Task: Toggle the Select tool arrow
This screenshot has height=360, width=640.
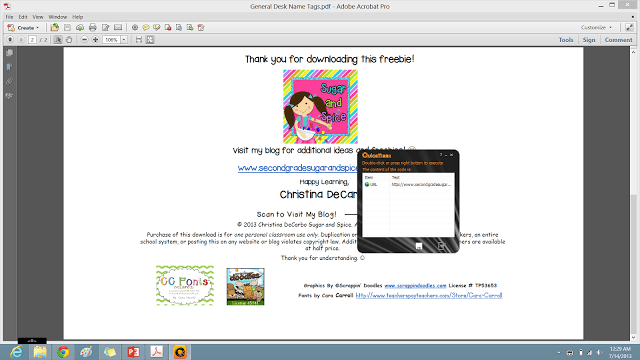Action: 58,40
